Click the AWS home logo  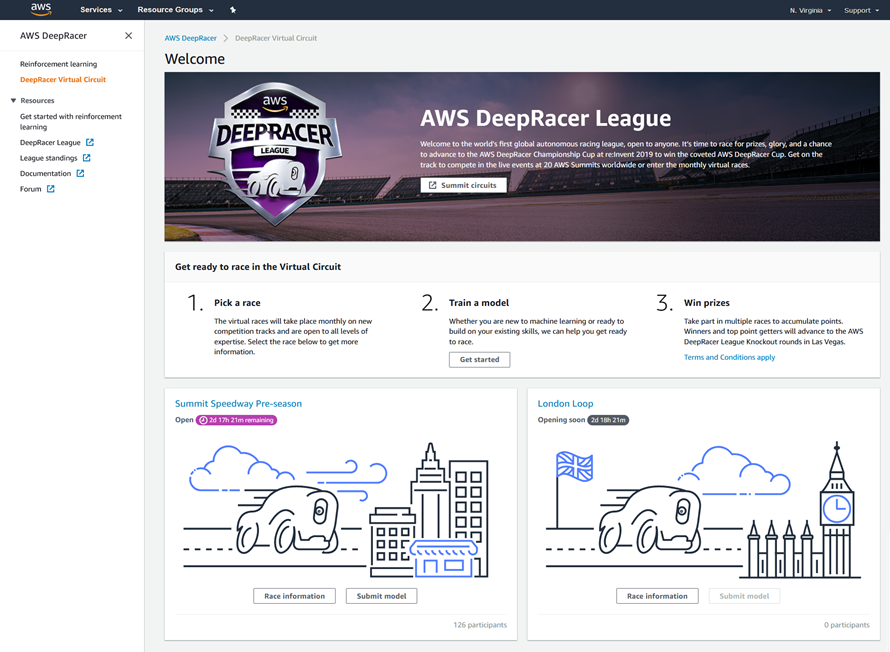tap(38, 9)
